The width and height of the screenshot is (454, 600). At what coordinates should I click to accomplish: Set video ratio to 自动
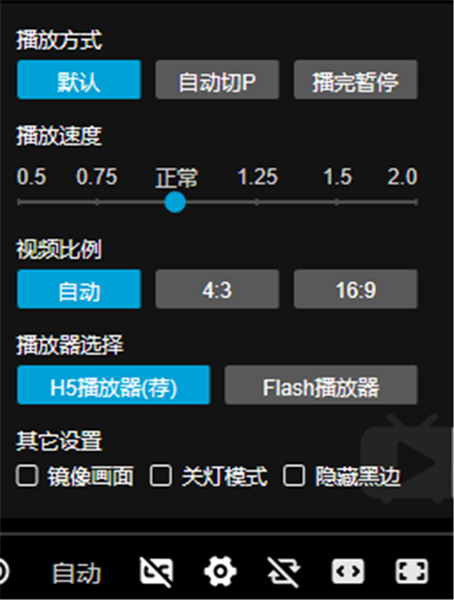coord(79,289)
